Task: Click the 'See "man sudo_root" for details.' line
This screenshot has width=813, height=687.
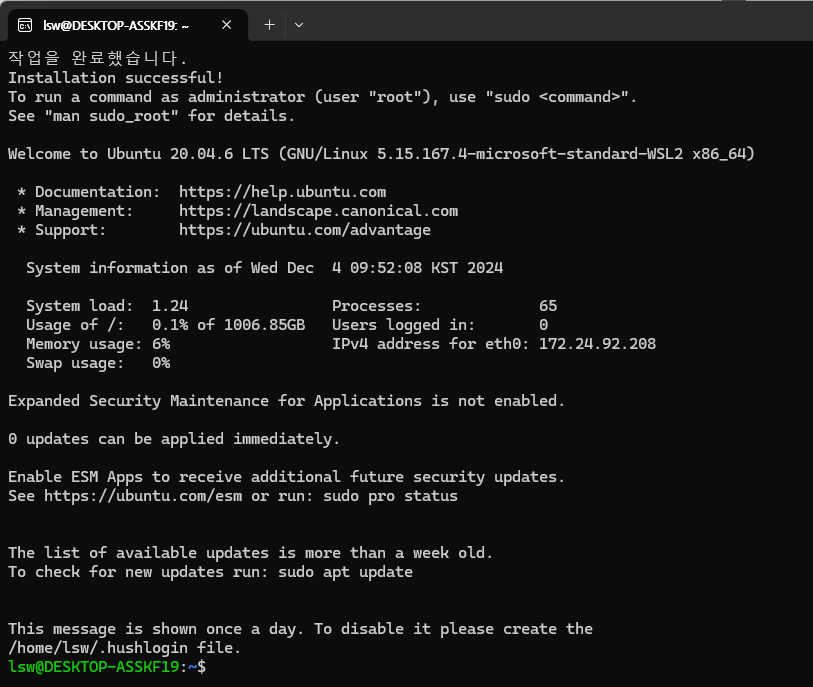Action: point(151,116)
